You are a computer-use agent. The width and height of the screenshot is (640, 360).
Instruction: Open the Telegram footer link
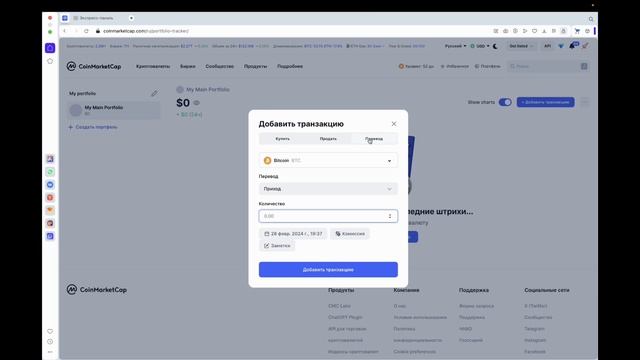tap(534, 329)
